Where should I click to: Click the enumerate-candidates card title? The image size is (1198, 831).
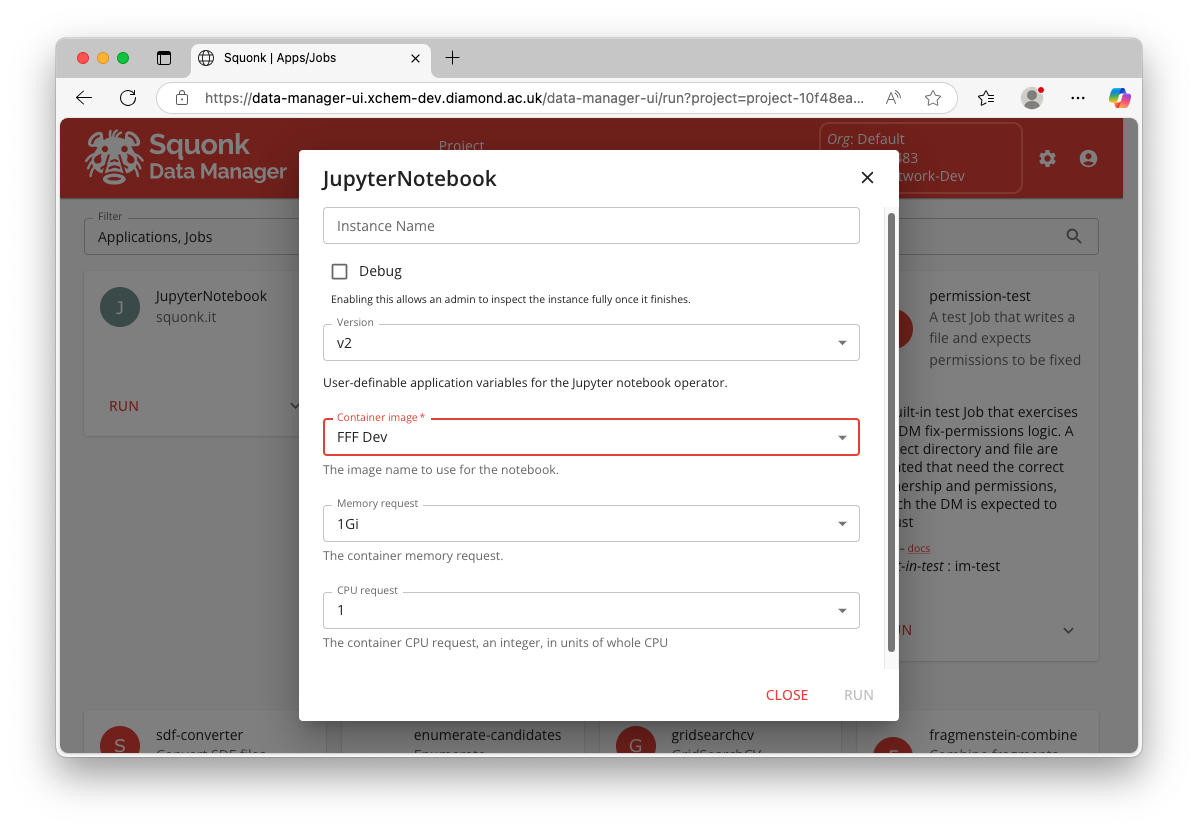click(487, 735)
